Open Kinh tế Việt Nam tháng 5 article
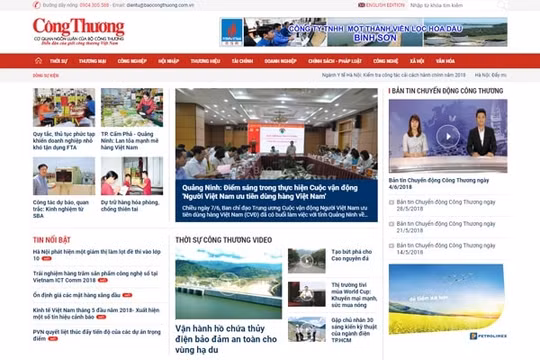 (x=96, y=313)
